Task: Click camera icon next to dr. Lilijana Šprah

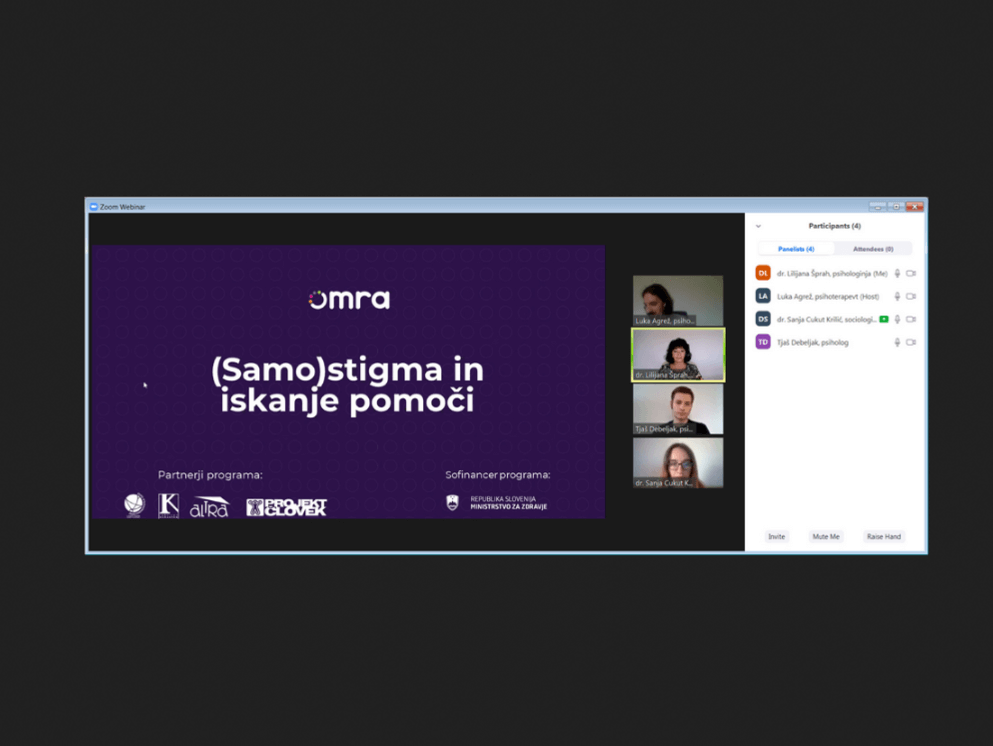Action: click(x=911, y=274)
